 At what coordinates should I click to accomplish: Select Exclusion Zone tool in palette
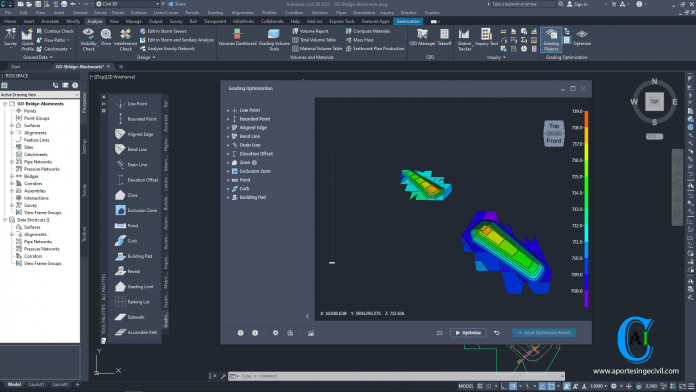[x=136, y=210]
